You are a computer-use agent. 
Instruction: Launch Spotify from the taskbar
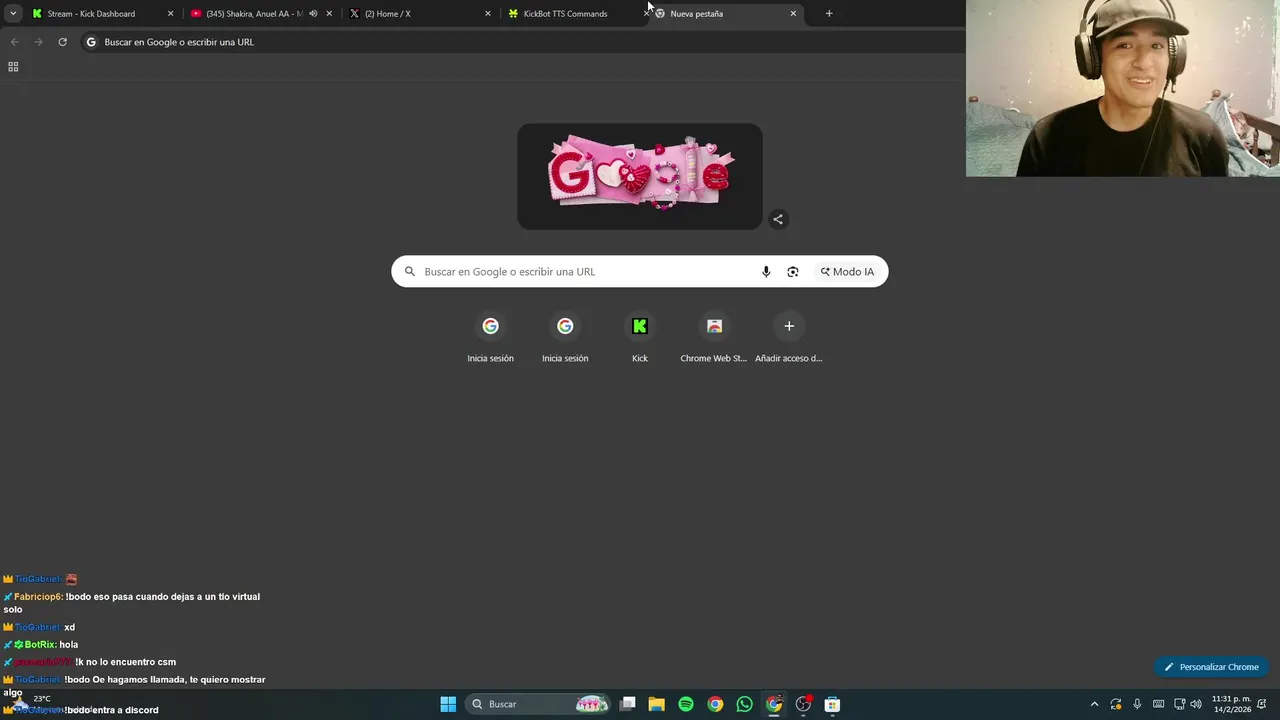(x=686, y=704)
